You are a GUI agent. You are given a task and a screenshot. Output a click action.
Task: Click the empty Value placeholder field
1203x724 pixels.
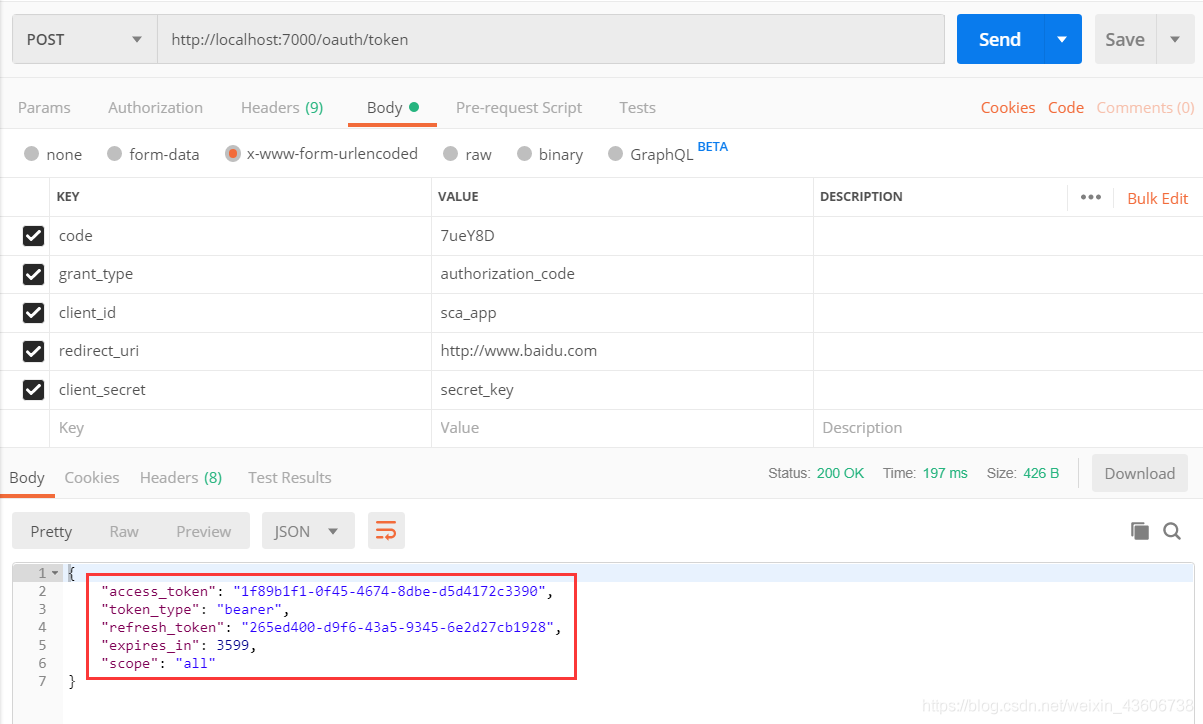coord(622,428)
